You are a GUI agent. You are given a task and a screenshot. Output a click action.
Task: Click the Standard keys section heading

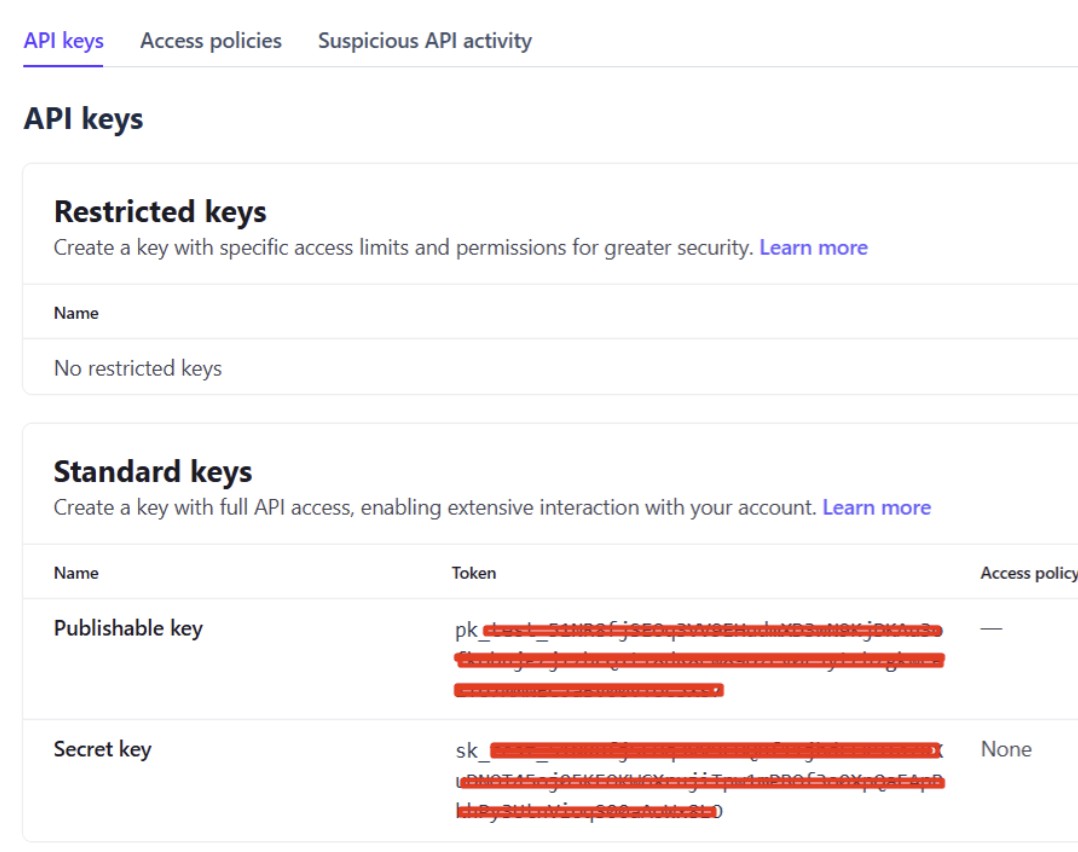click(153, 472)
